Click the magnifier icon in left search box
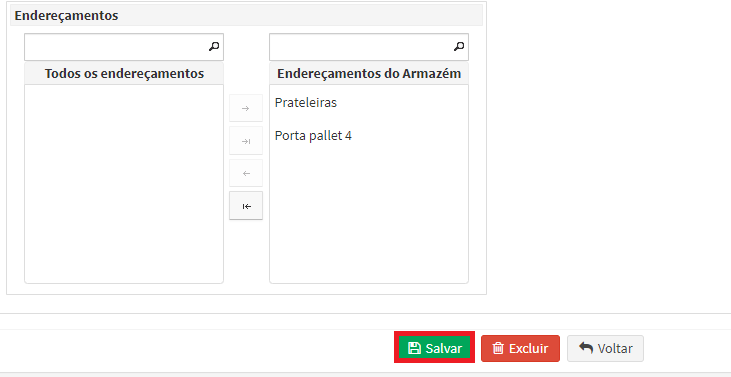Viewport: 731px width, 377px height. click(214, 46)
